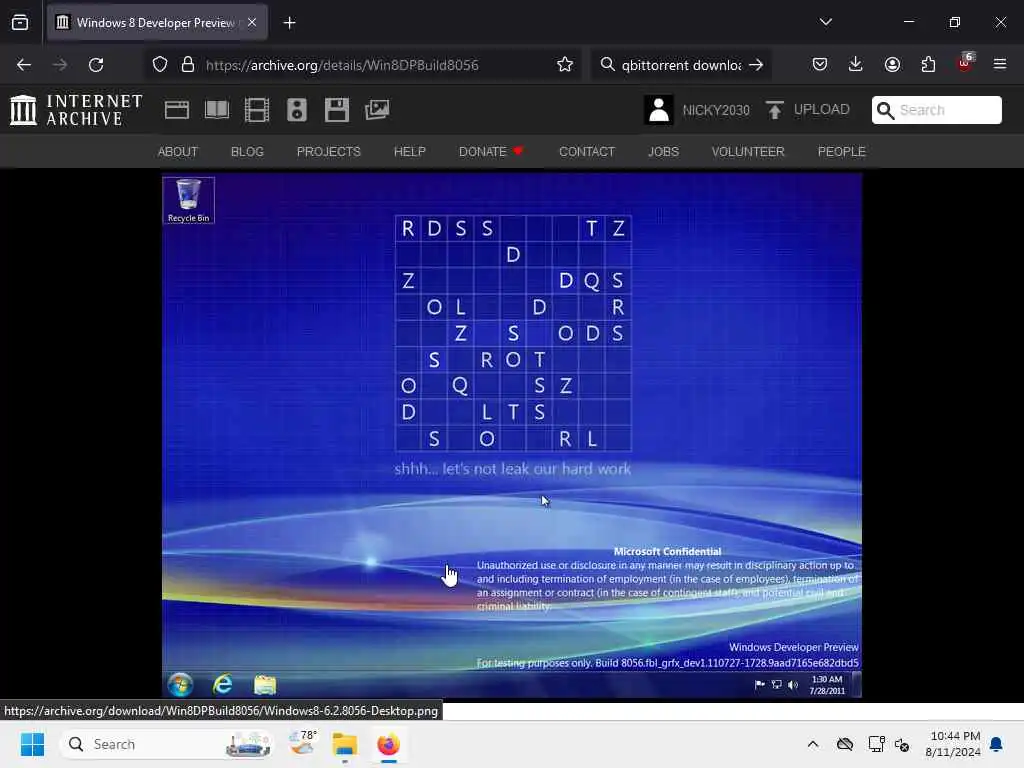
Task: Open the VOLUNTEER link
Action: click(x=748, y=152)
